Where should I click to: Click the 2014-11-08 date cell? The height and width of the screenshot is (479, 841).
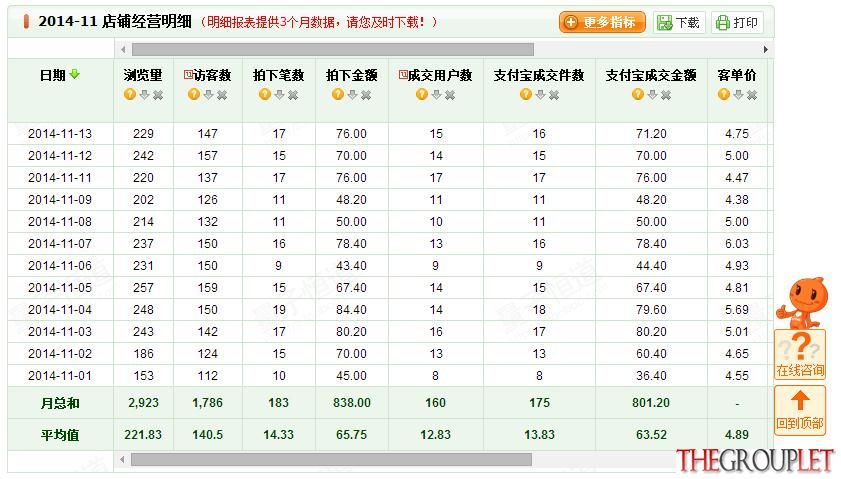click(x=60, y=222)
